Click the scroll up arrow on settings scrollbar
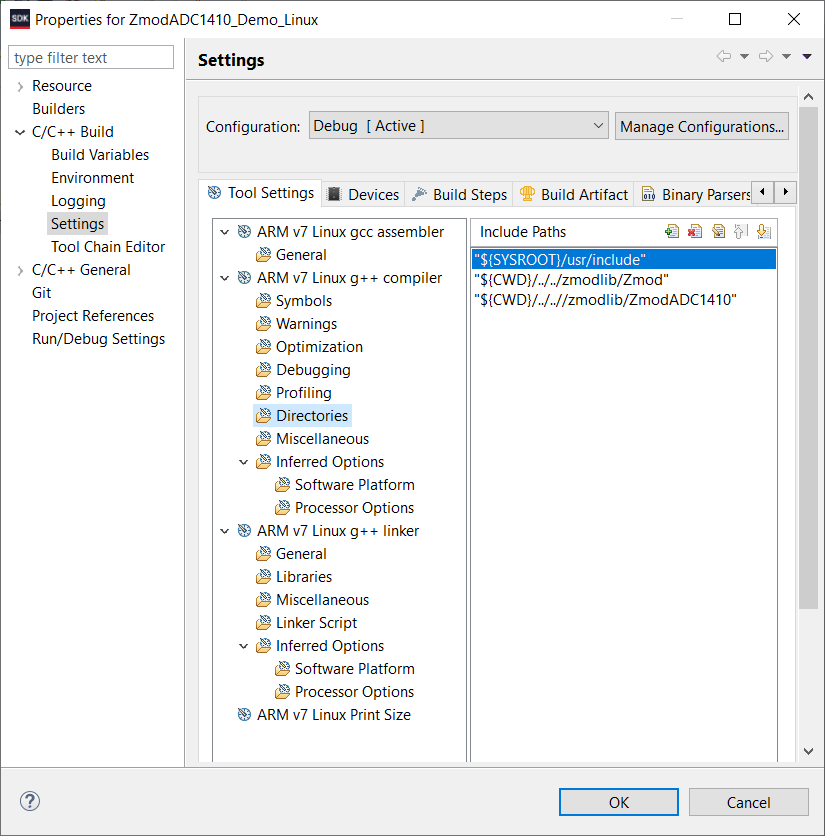 click(x=808, y=97)
